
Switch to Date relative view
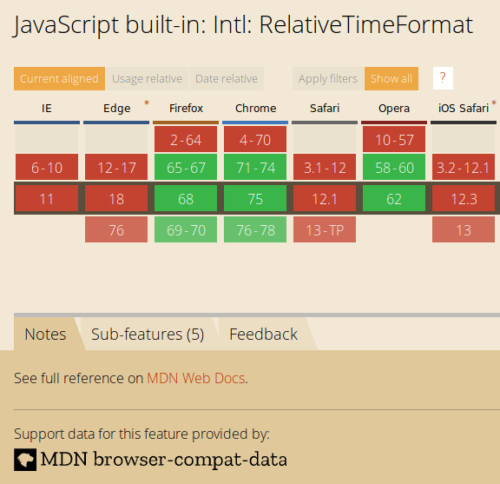coord(226,79)
